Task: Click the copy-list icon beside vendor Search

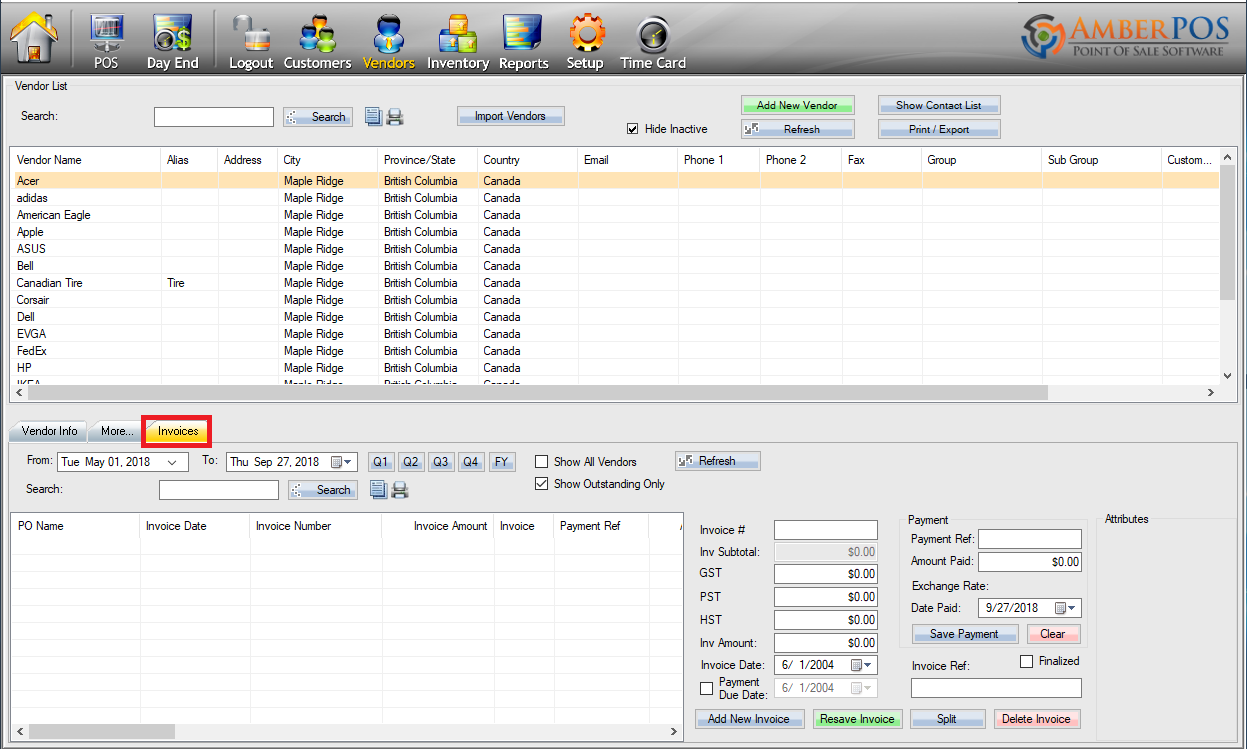Action: click(373, 117)
